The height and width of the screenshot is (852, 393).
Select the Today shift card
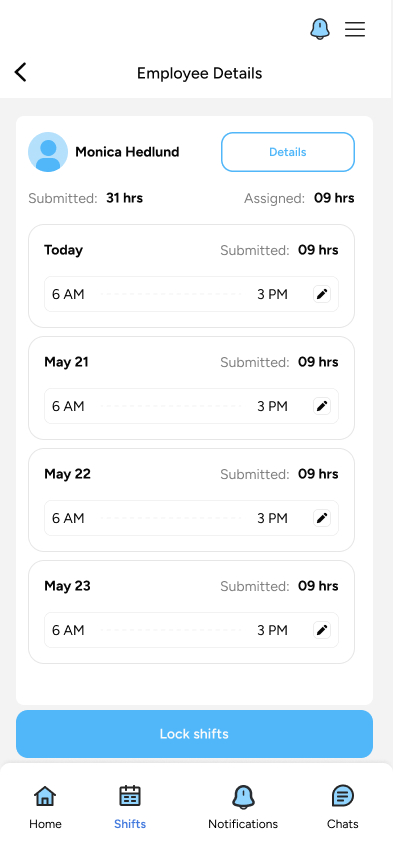[191, 276]
